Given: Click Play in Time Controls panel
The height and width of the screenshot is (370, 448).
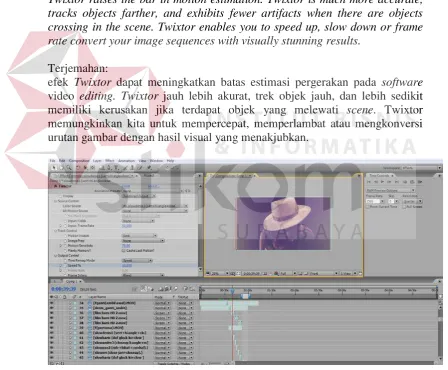Looking at the screenshot, I should [x=382, y=182].
